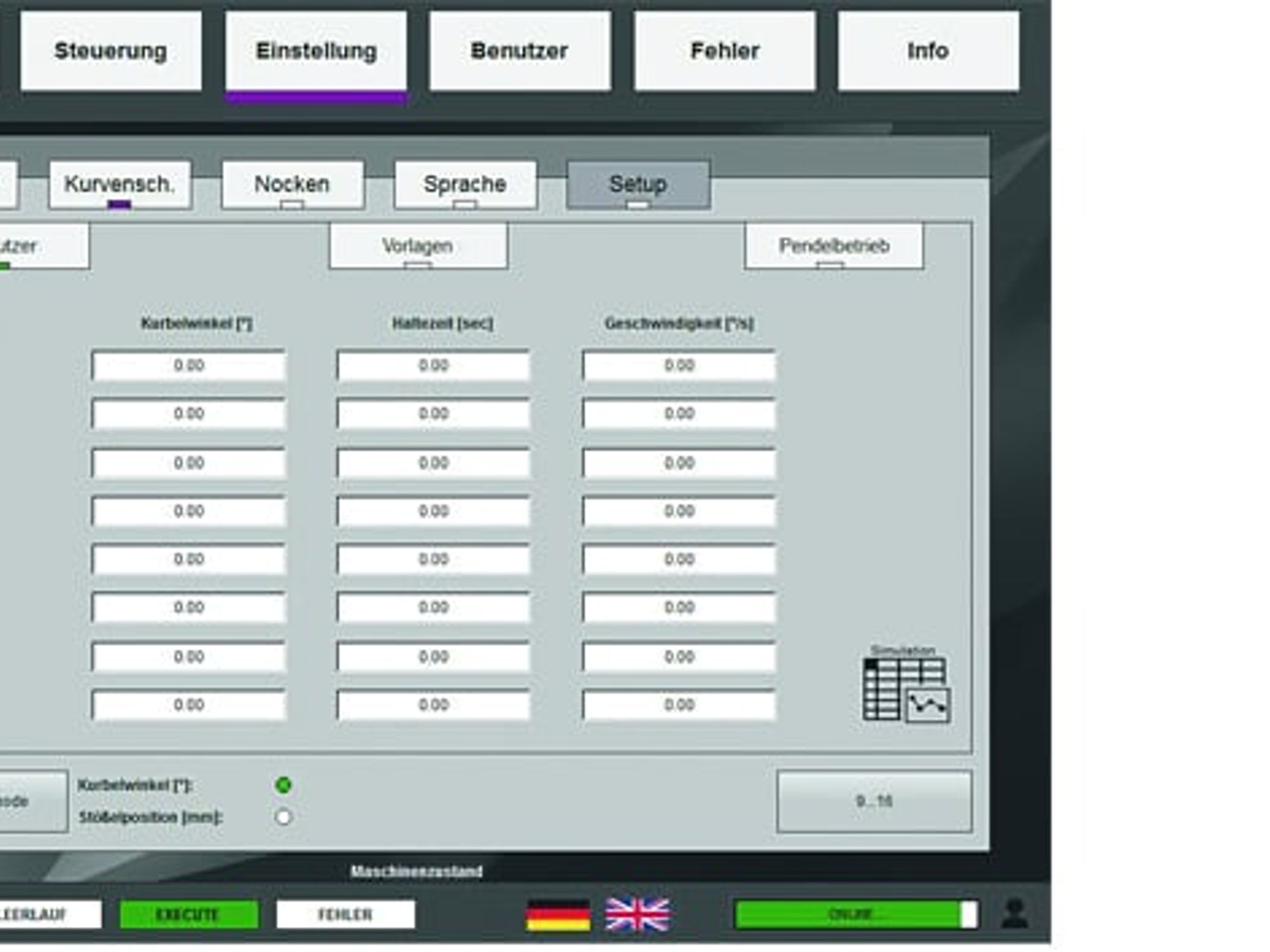Click first Geschwindigkeit input field

tap(679, 366)
